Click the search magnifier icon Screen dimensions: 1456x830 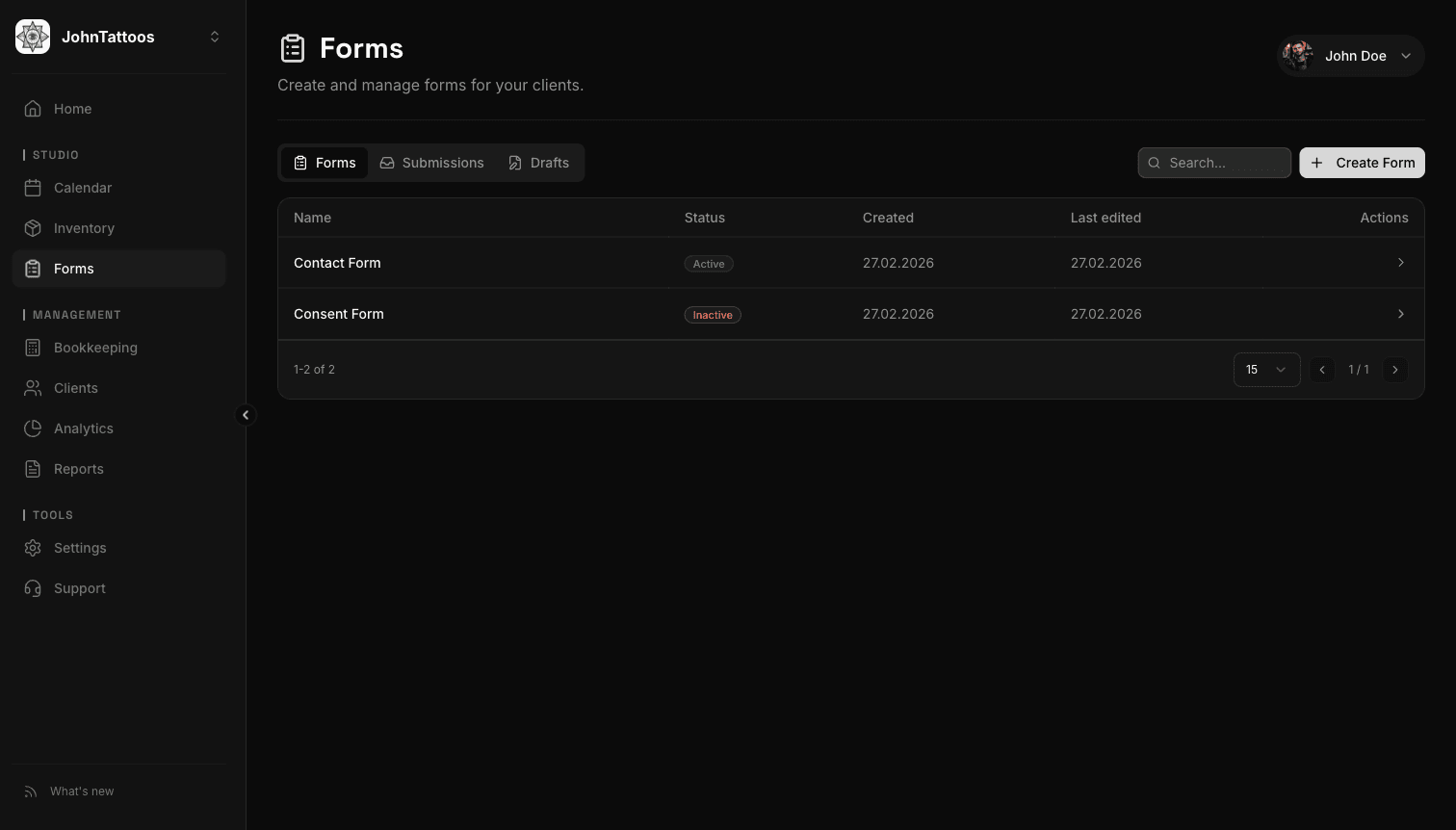pyautogui.click(x=1154, y=163)
